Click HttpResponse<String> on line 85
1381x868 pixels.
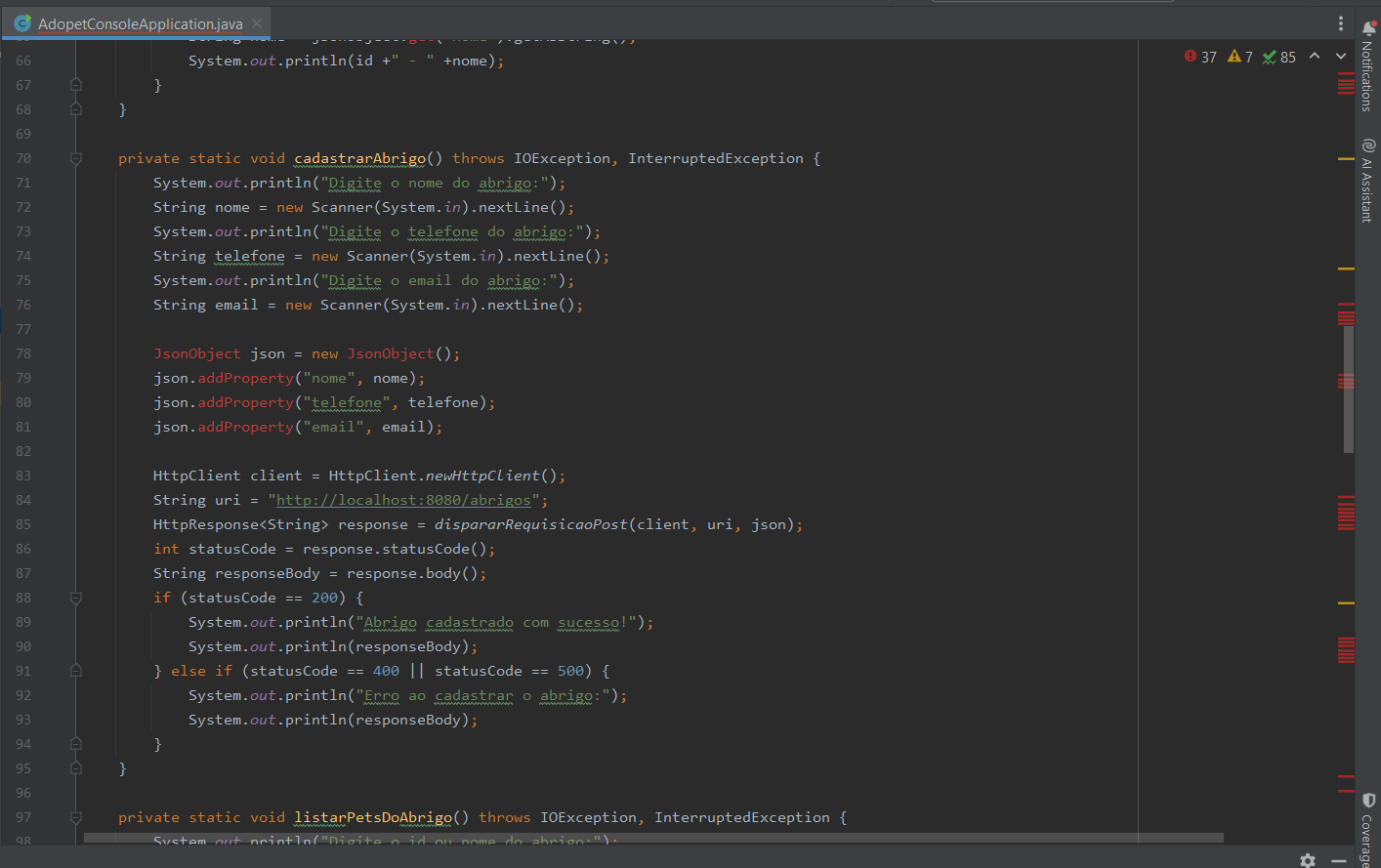click(241, 524)
